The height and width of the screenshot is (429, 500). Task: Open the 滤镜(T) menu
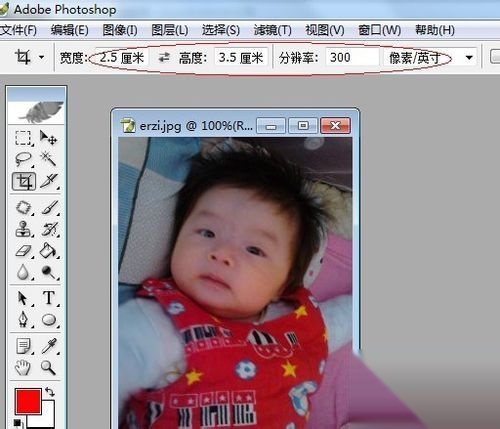(272, 30)
